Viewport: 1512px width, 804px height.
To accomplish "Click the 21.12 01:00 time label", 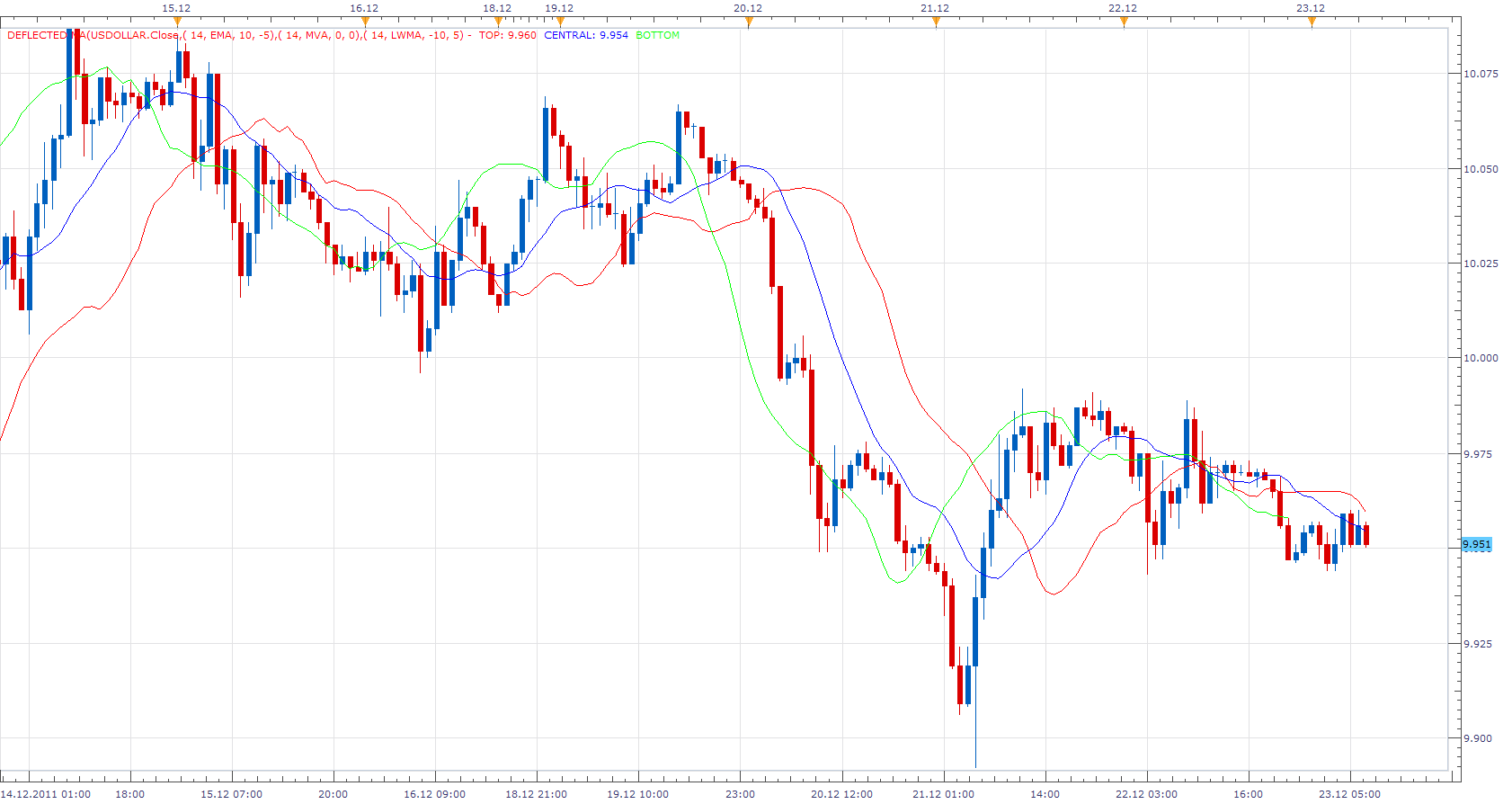I will tap(944, 794).
